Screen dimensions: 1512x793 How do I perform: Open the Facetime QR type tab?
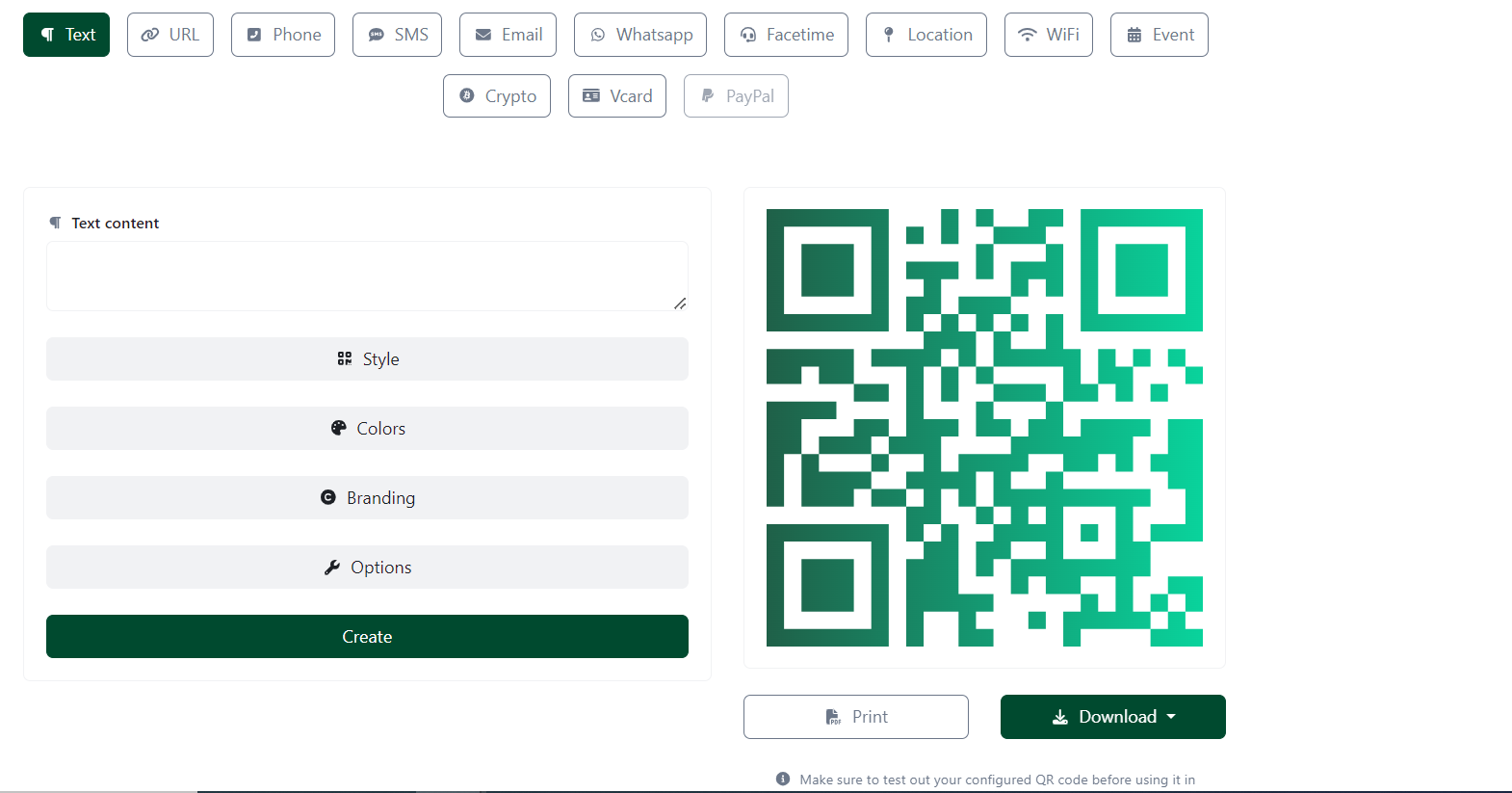(786, 35)
